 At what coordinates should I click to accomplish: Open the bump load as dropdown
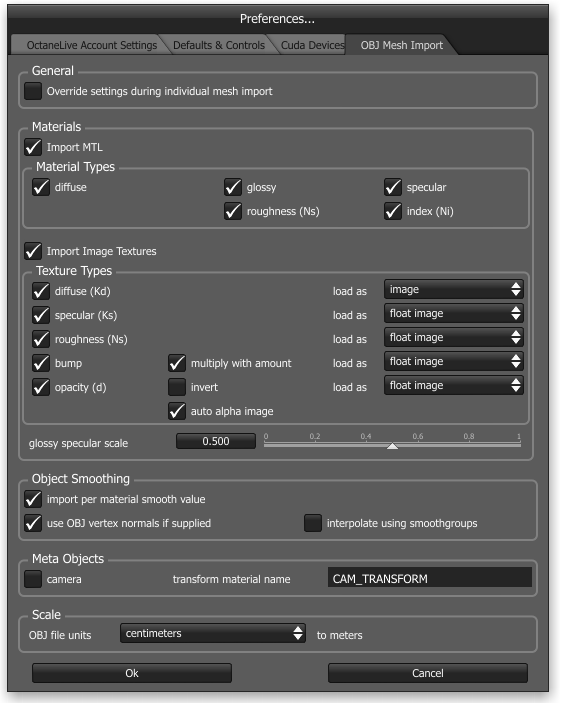[x=453, y=361]
